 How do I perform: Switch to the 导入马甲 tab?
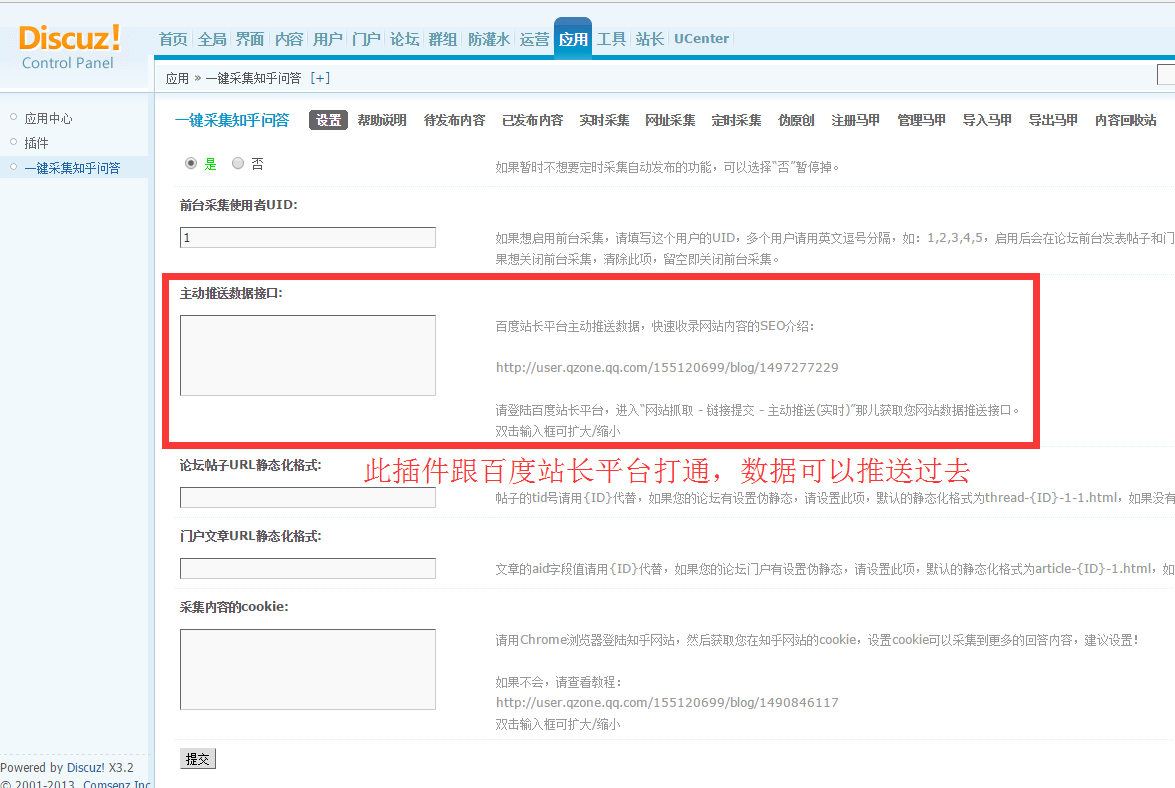click(987, 120)
